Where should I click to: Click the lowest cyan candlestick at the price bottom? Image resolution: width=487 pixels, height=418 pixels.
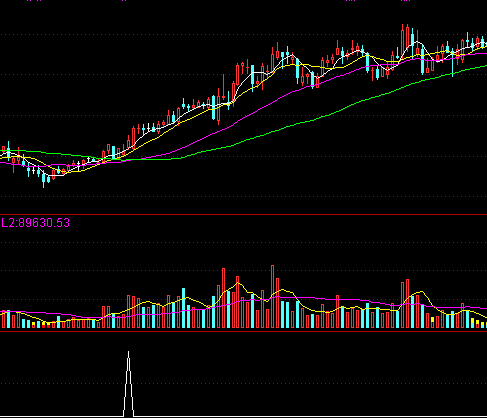coord(43,179)
